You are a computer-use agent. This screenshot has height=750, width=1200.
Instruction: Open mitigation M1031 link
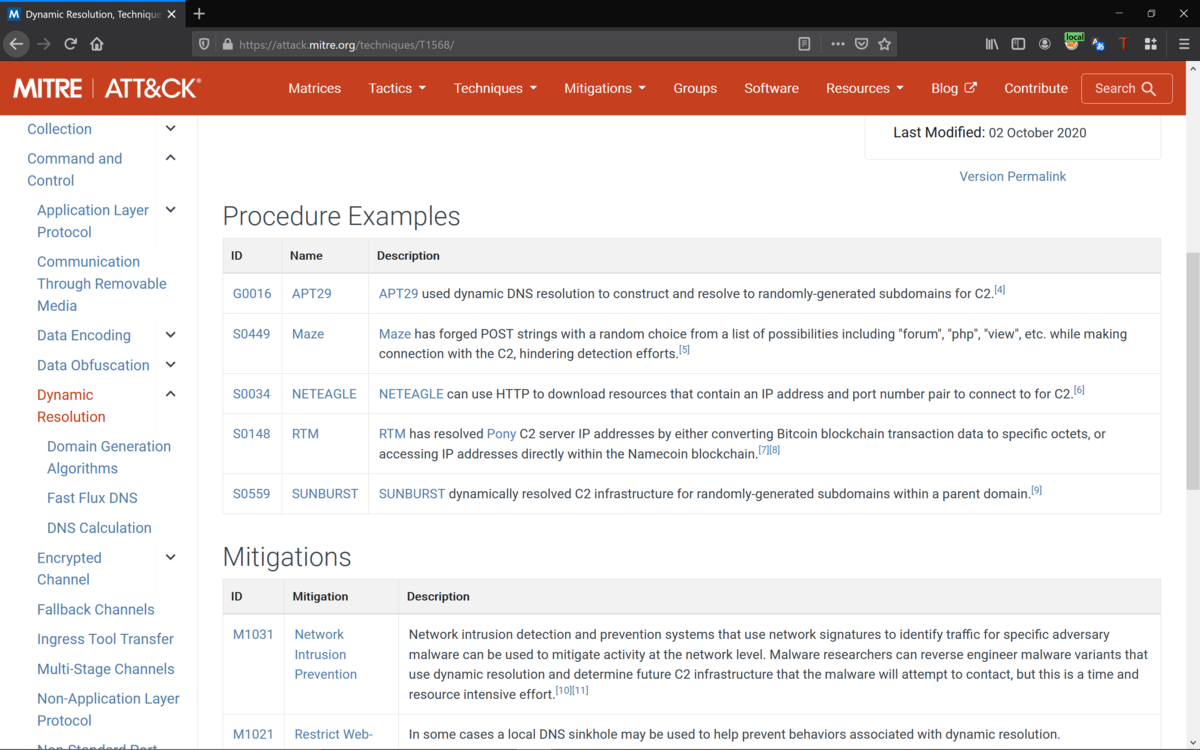(x=253, y=634)
